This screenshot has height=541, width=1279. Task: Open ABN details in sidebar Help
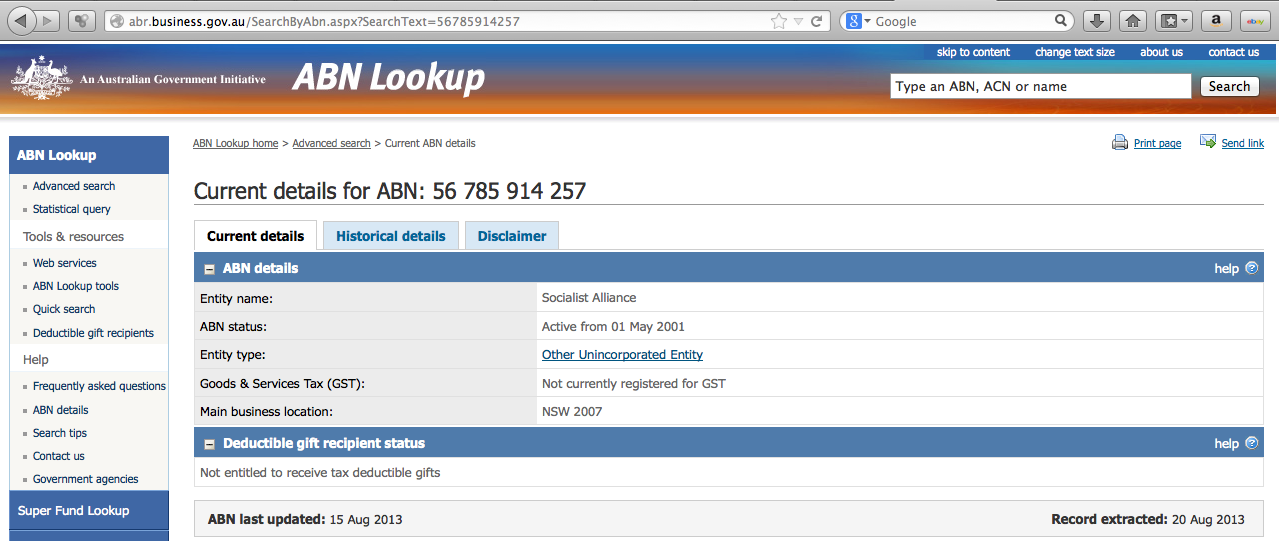pyautogui.click(x=60, y=410)
